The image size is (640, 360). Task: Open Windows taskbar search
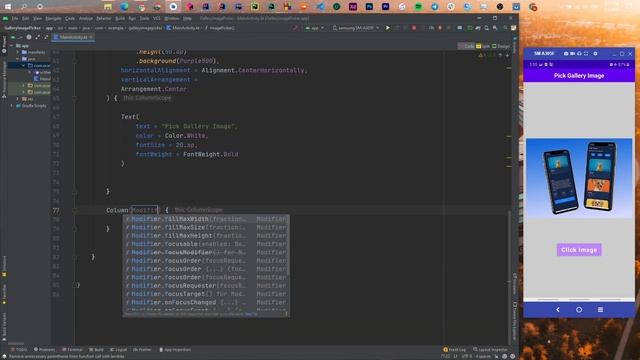[24, 7]
